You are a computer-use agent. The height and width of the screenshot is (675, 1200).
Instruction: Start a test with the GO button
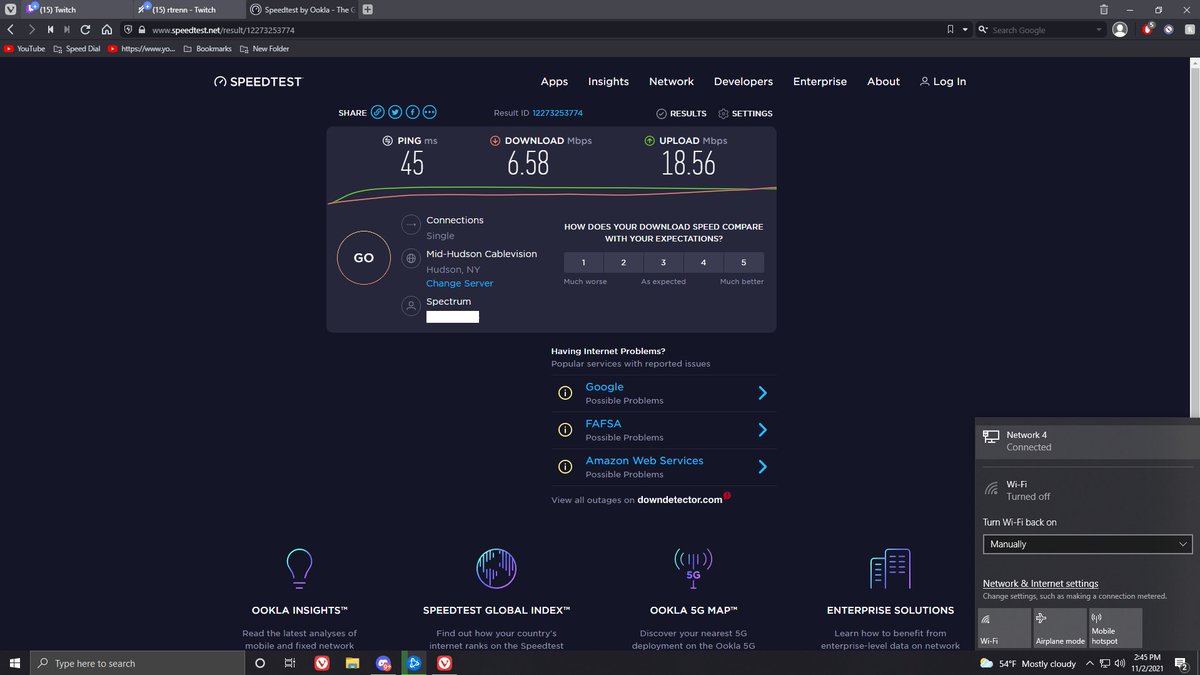[364, 258]
